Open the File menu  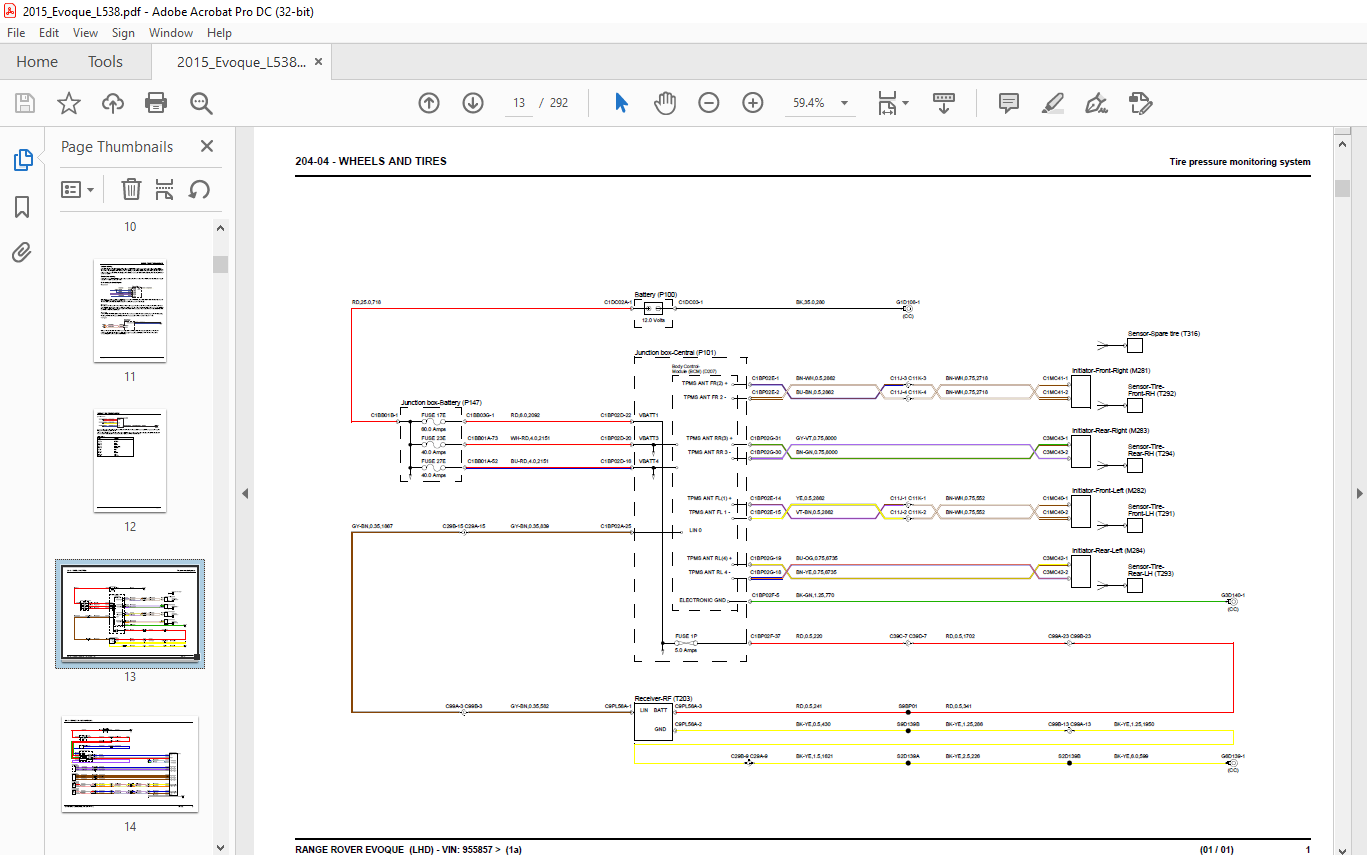pyautogui.click(x=16, y=33)
